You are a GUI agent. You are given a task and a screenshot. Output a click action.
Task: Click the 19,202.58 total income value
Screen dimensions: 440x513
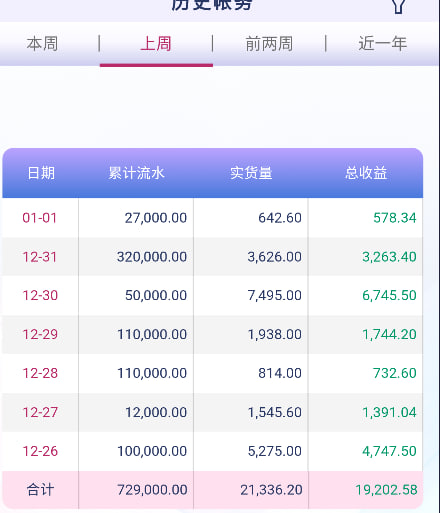tap(386, 490)
